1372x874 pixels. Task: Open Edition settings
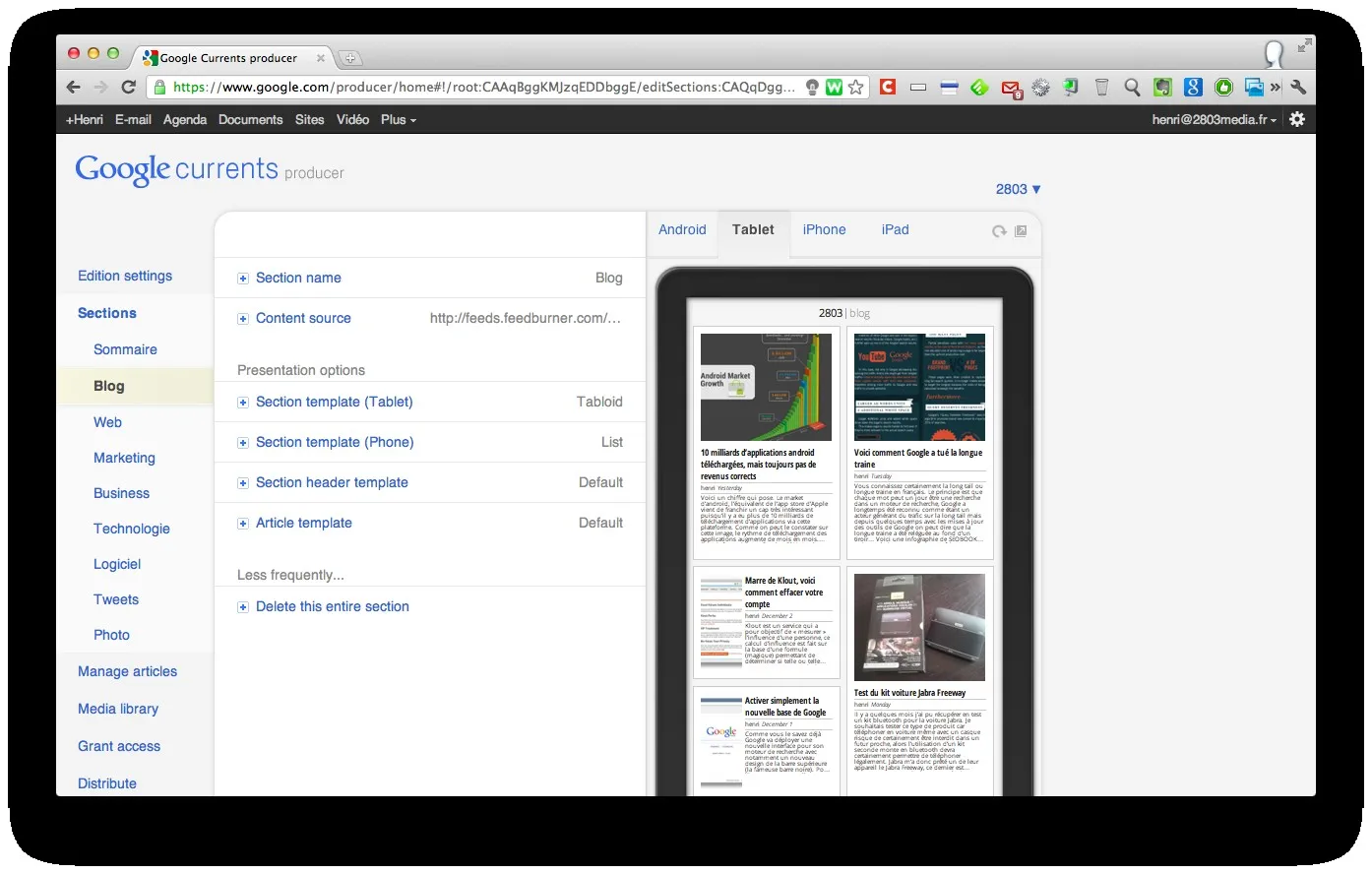click(125, 276)
